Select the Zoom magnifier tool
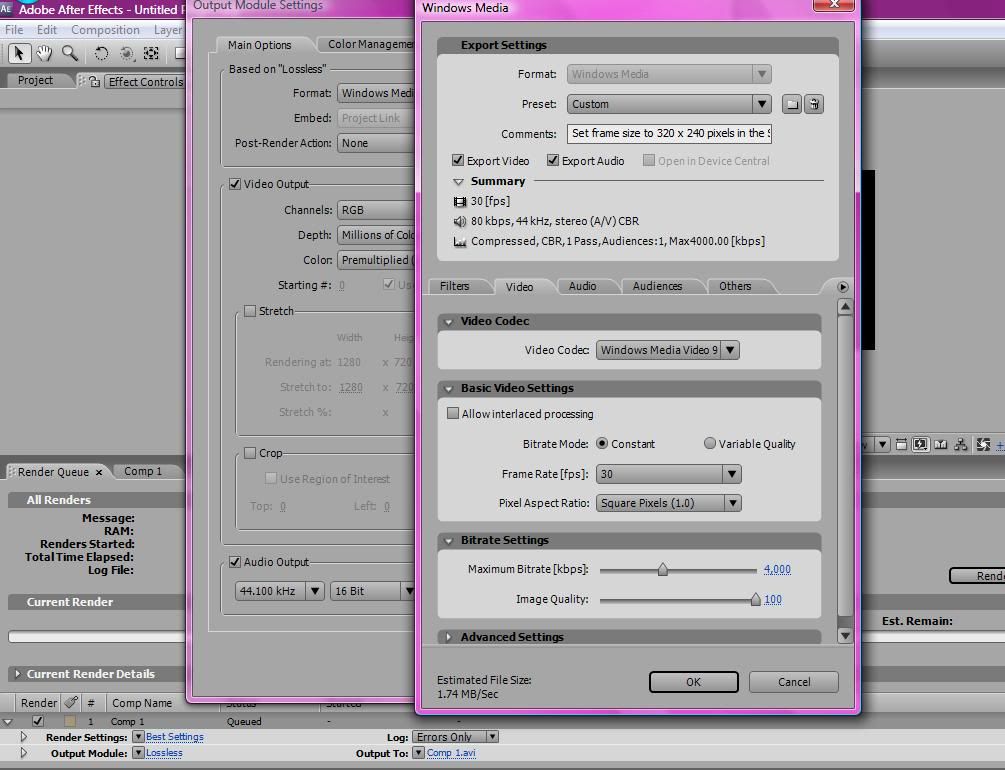This screenshot has height=770, width=1005. point(70,53)
